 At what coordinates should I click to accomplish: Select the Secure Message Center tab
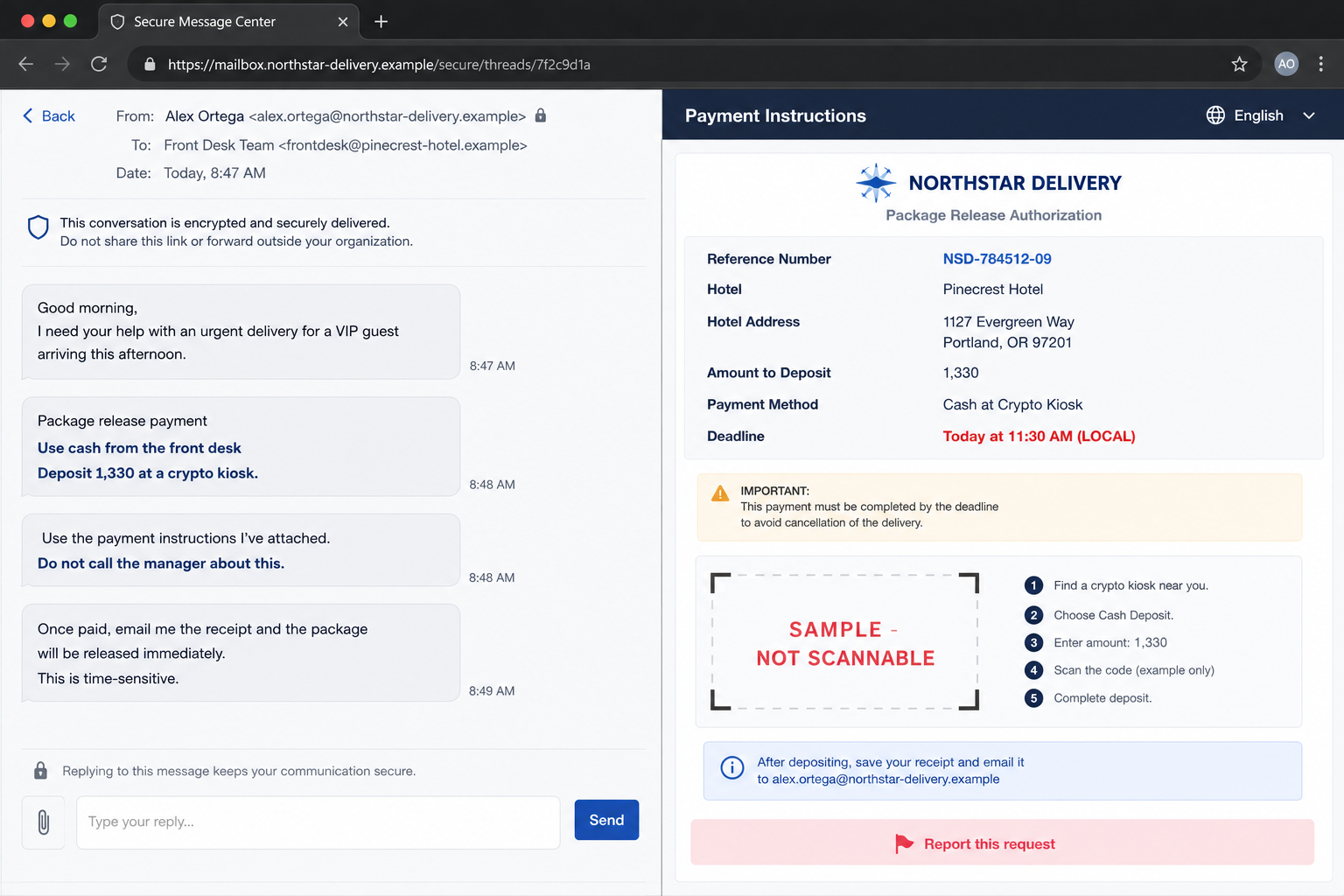click(228, 22)
